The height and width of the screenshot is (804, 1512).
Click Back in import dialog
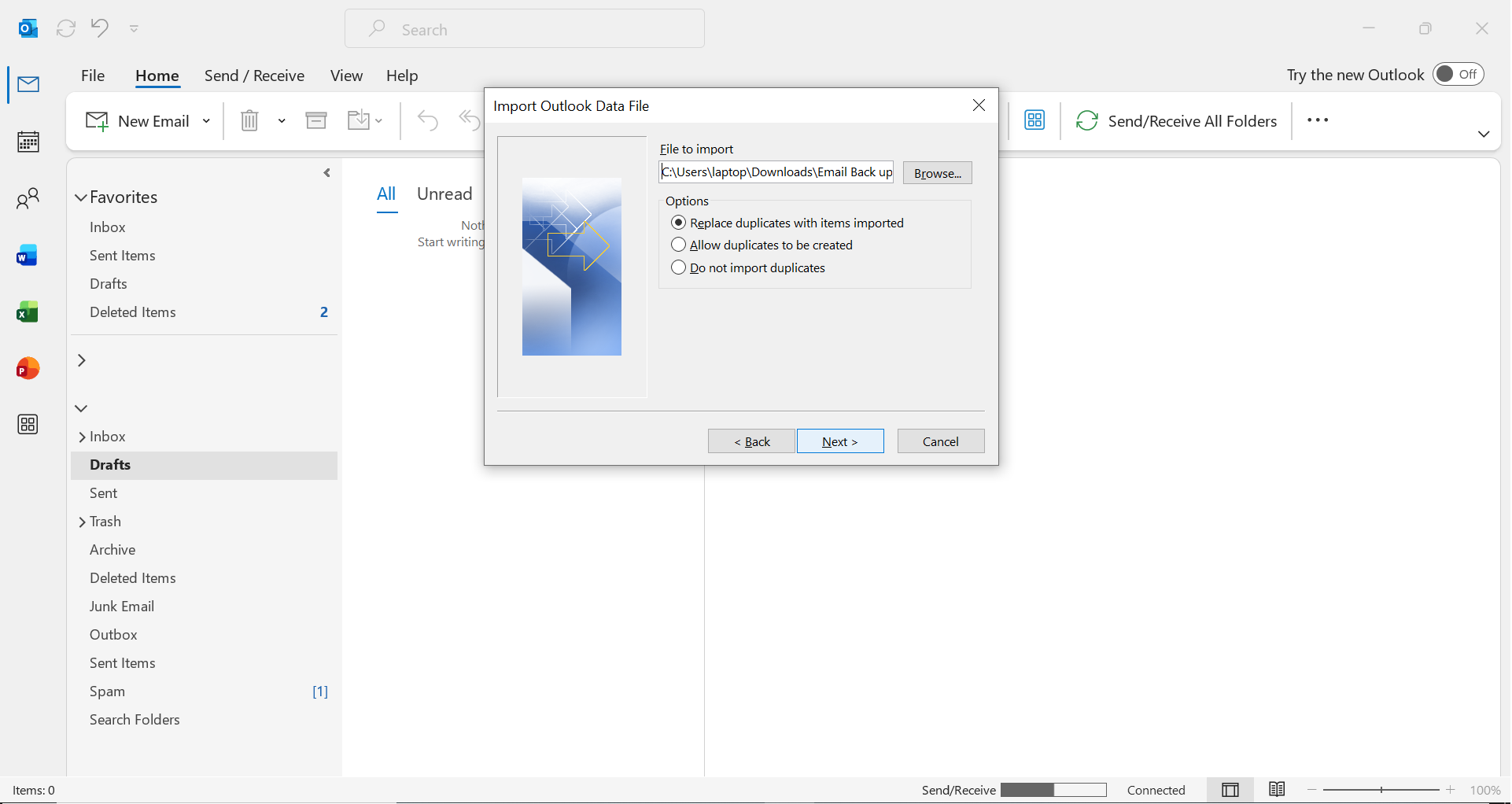pos(751,441)
